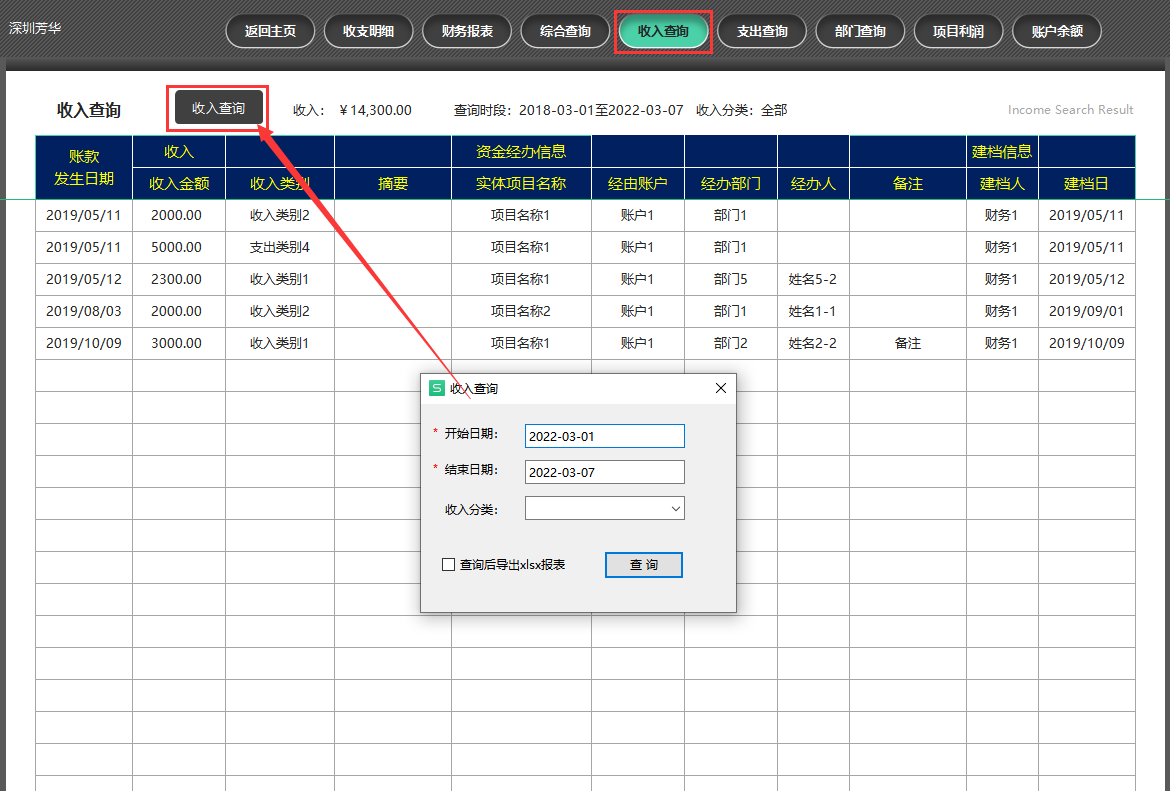
Task: Click the 查询 button to run the search
Action: pos(643,564)
